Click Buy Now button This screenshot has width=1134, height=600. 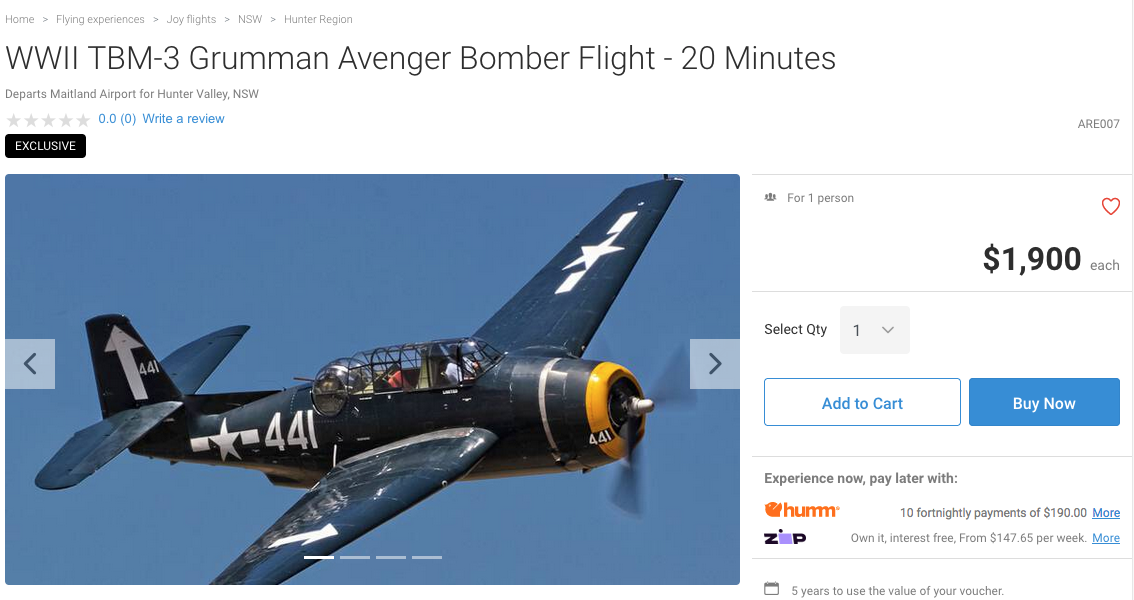(x=1044, y=403)
